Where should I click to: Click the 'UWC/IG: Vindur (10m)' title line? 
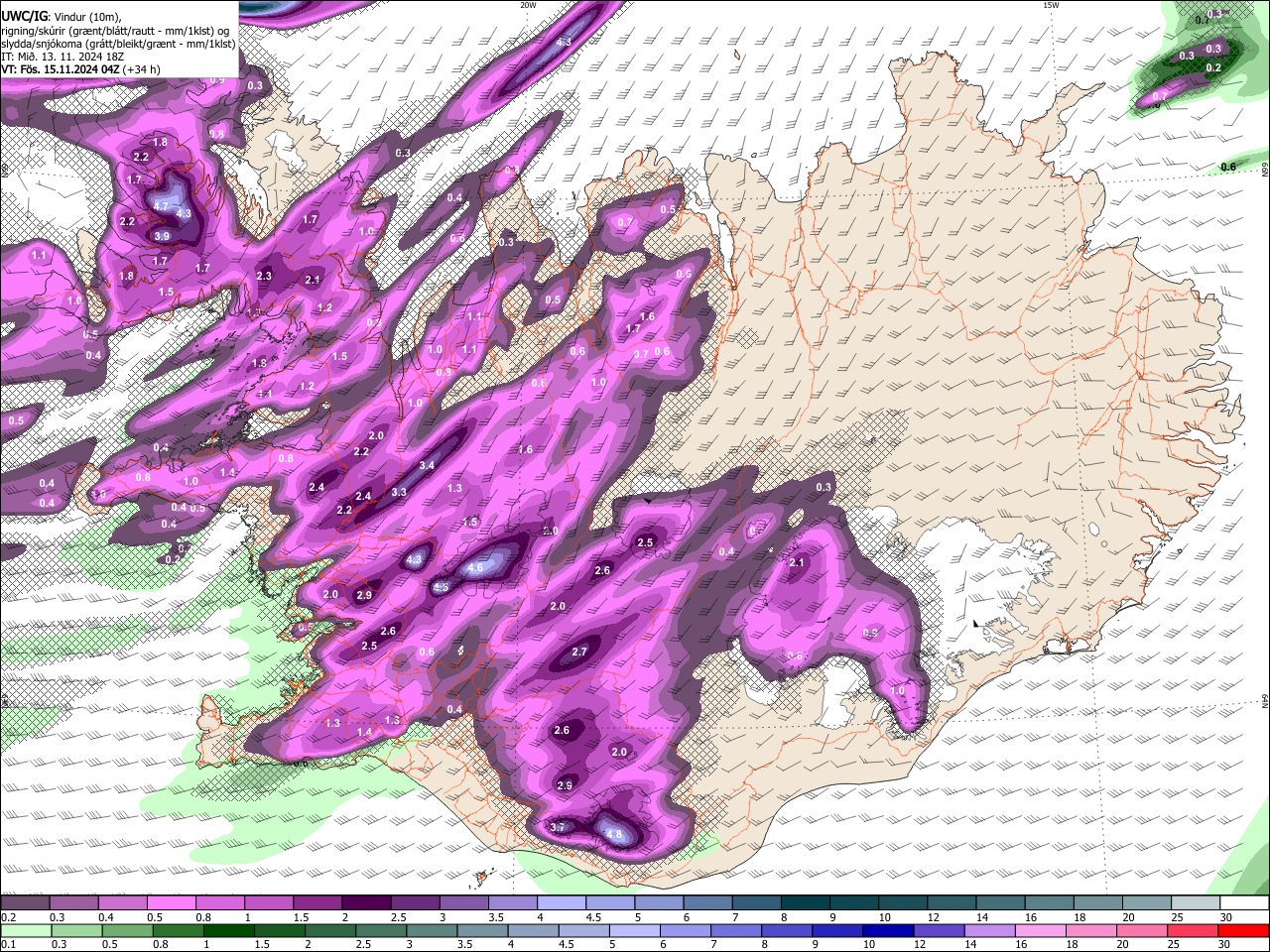pyautogui.click(x=62, y=17)
